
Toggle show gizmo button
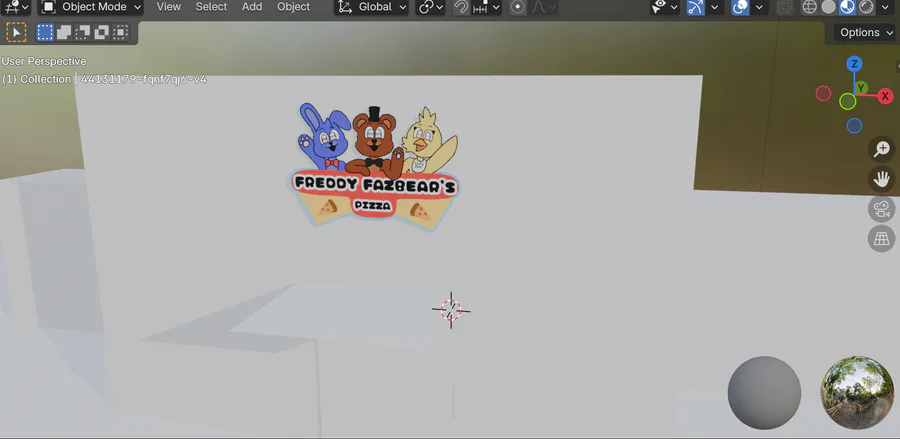pyautogui.click(x=695, y=7)
